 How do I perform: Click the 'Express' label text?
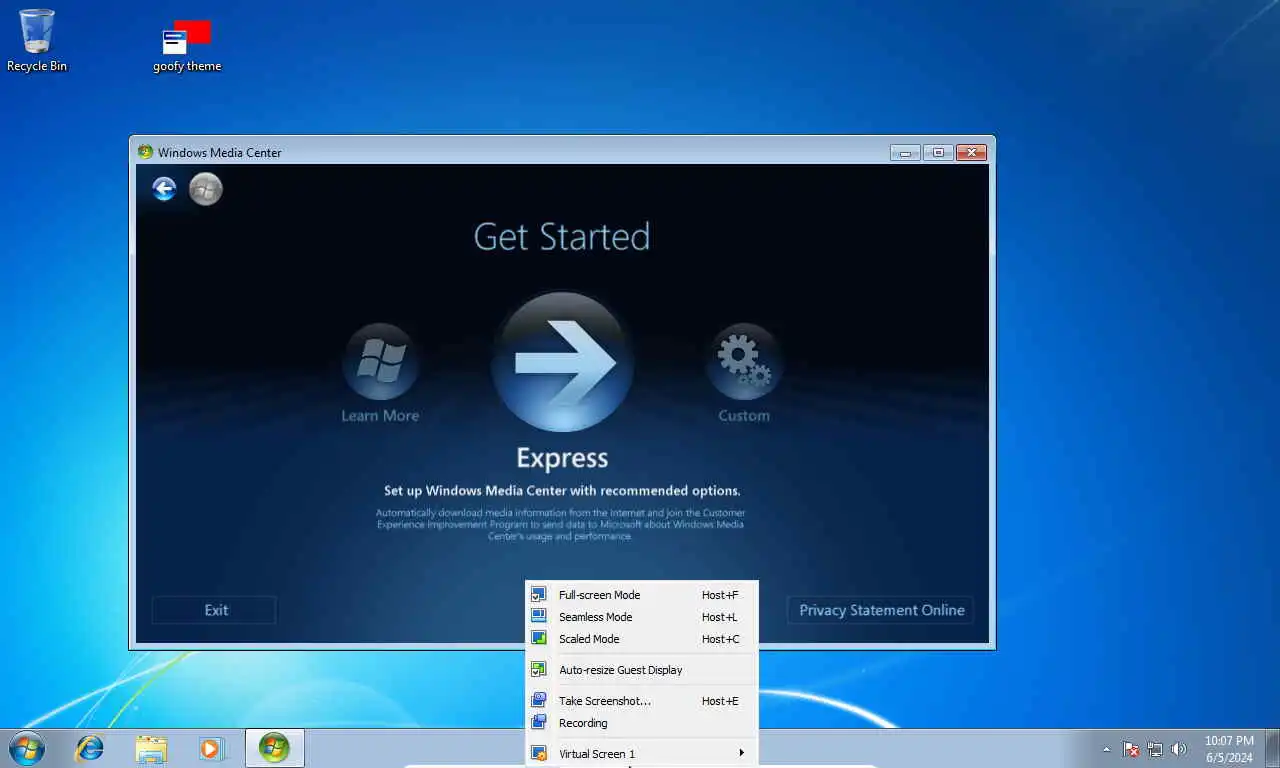(x=562, y=458)
